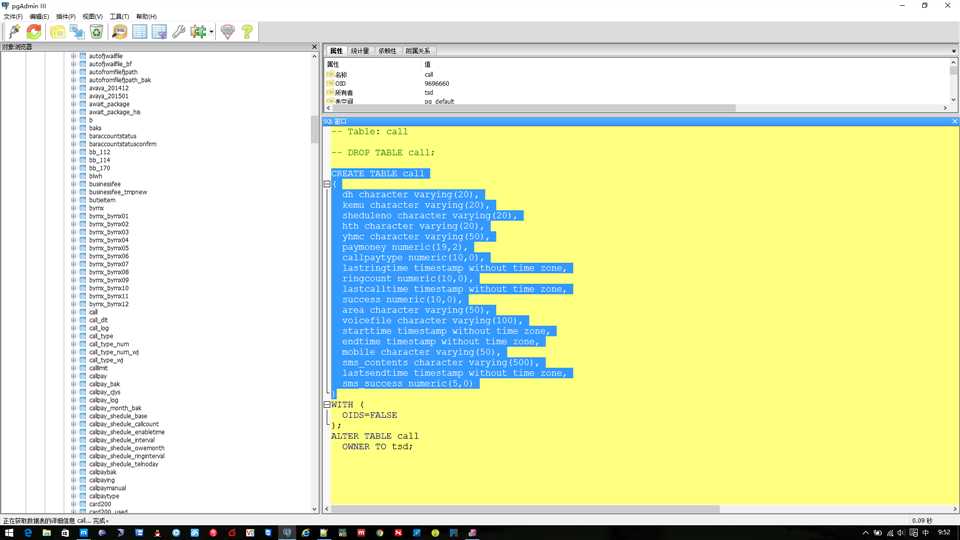The image size is (960, 540).
Task: Select the bb_170 table
Action: point(100,168)
